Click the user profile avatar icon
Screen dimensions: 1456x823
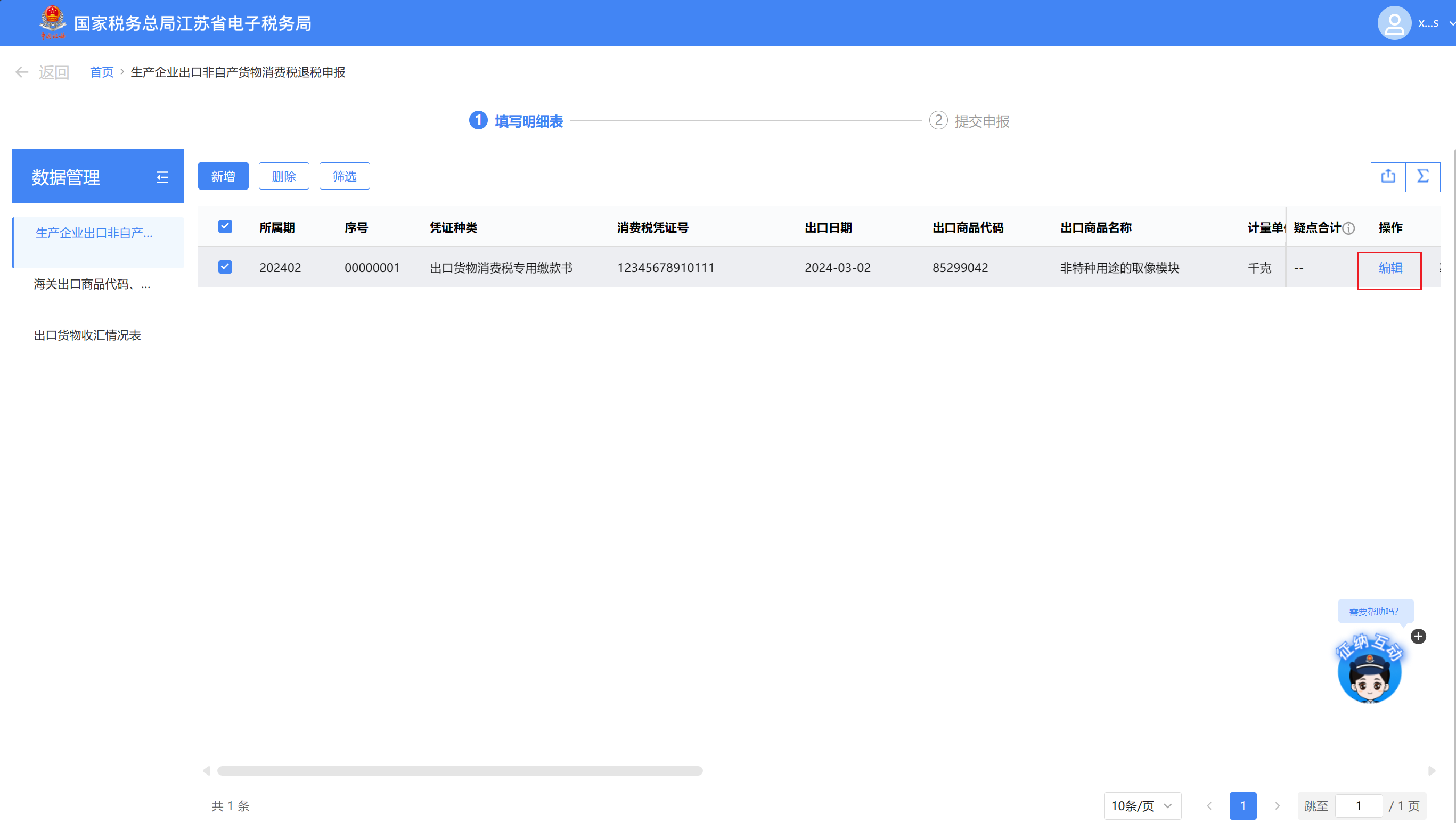pos(1394,23)
